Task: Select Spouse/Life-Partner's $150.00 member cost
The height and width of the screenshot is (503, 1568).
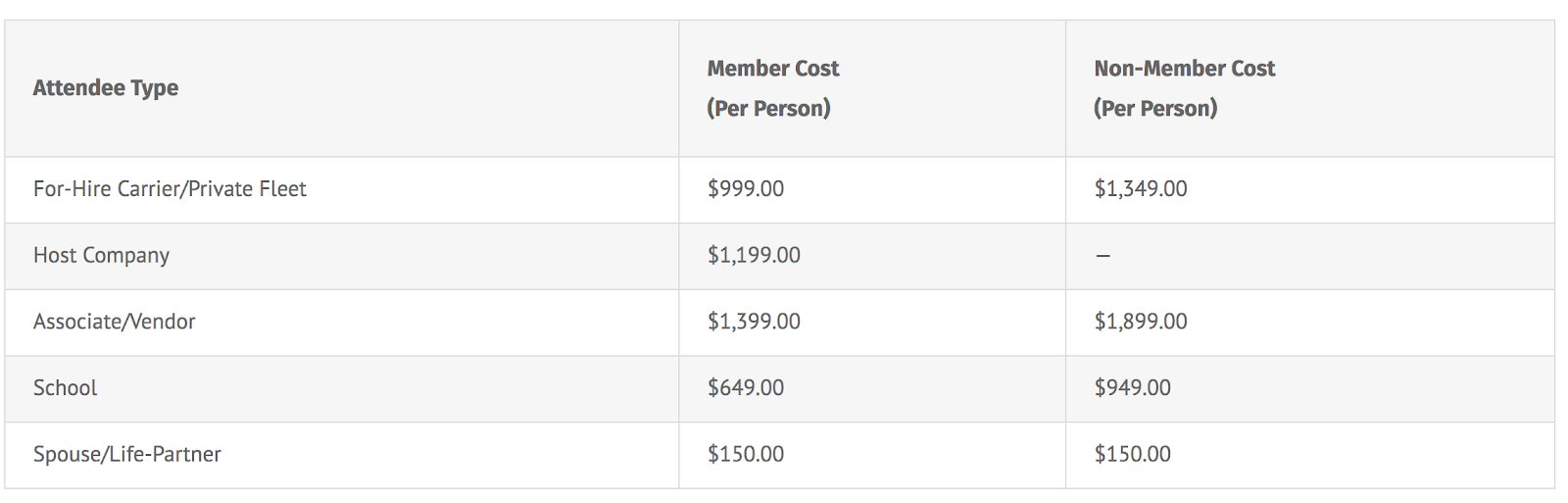Action: pos(746,455)
